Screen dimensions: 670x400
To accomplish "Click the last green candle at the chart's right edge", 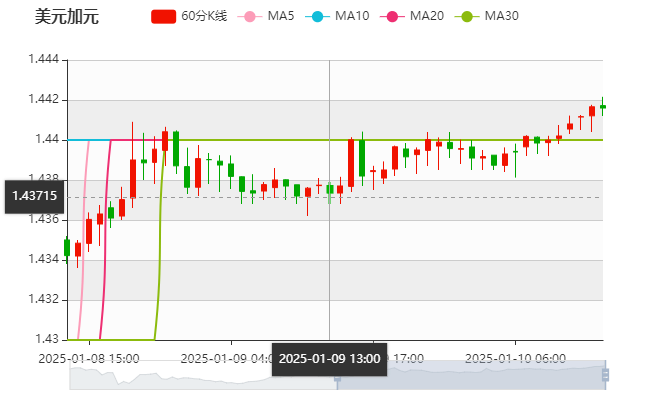I will click(602, 106).
